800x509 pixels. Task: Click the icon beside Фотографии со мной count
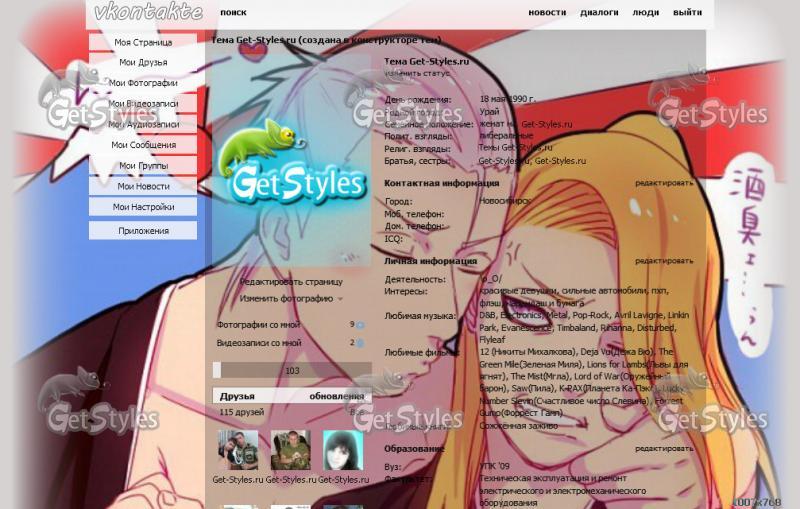[x=360, y=325]
